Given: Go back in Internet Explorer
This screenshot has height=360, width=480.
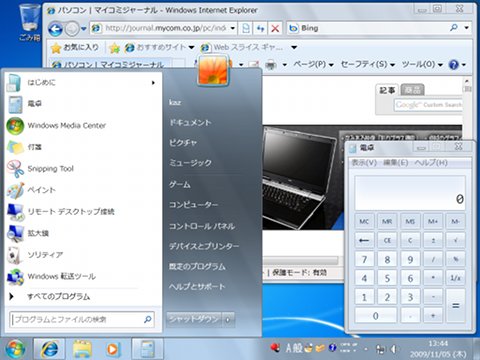Looking at the screenshot, I should 55,29.
